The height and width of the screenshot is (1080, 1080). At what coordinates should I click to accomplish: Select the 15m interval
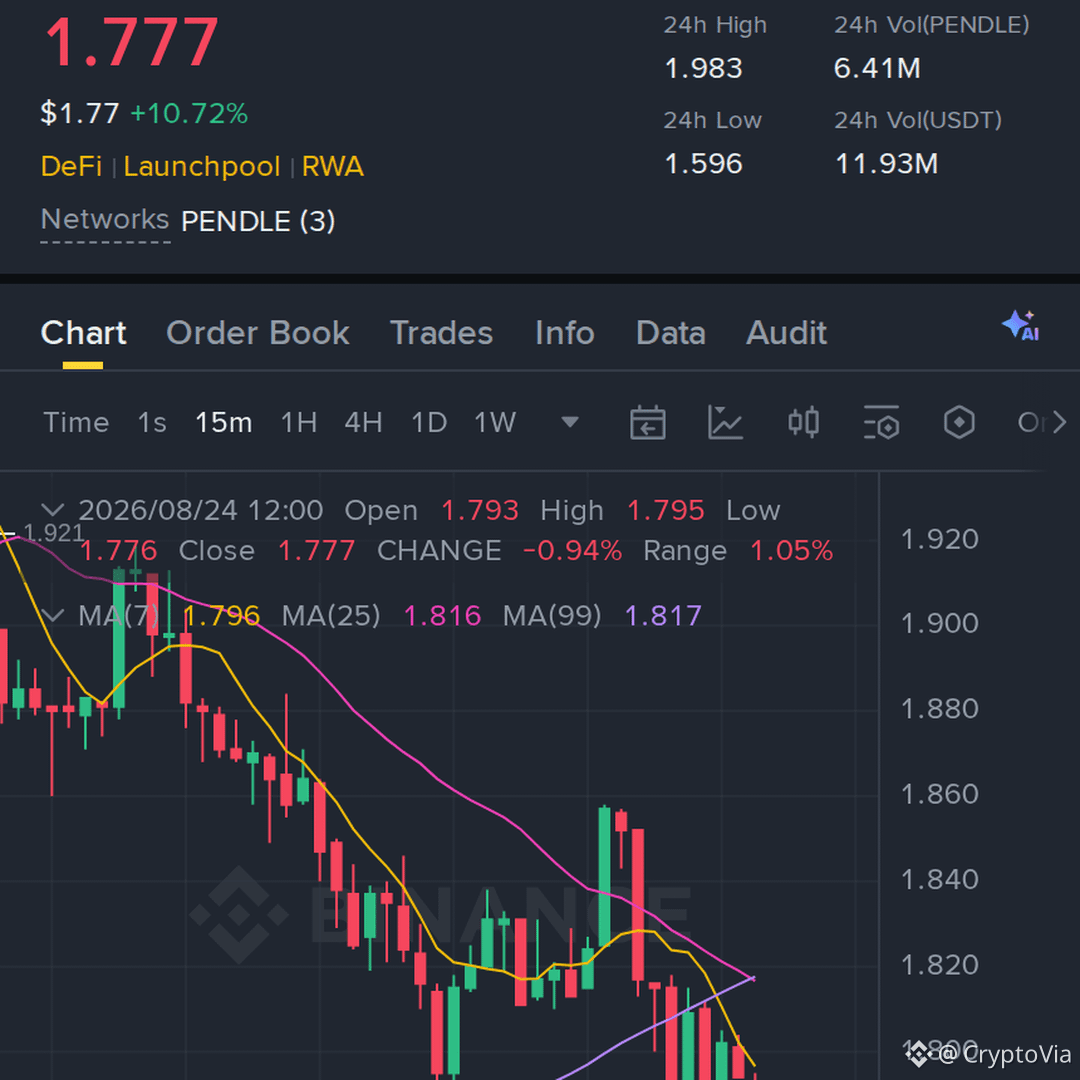(x=224, y=422)
